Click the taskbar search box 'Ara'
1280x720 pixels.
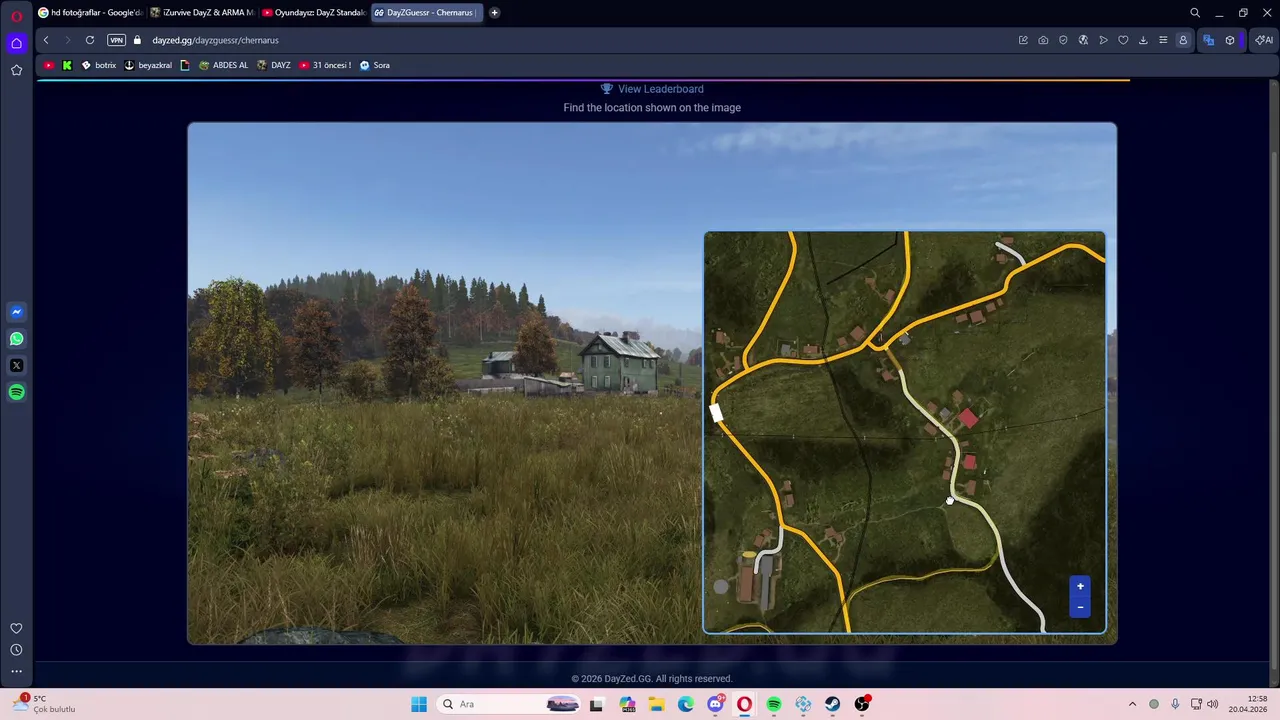pyautogui.click(x=511, y=704)
